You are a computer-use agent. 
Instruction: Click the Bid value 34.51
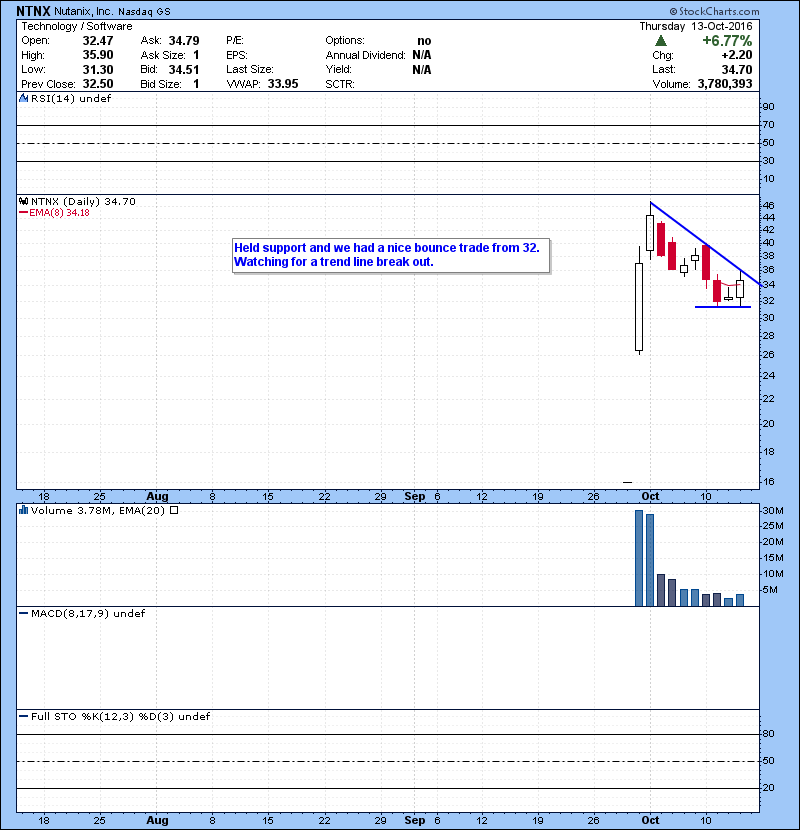pyautogui.click(x=184, y=69)
